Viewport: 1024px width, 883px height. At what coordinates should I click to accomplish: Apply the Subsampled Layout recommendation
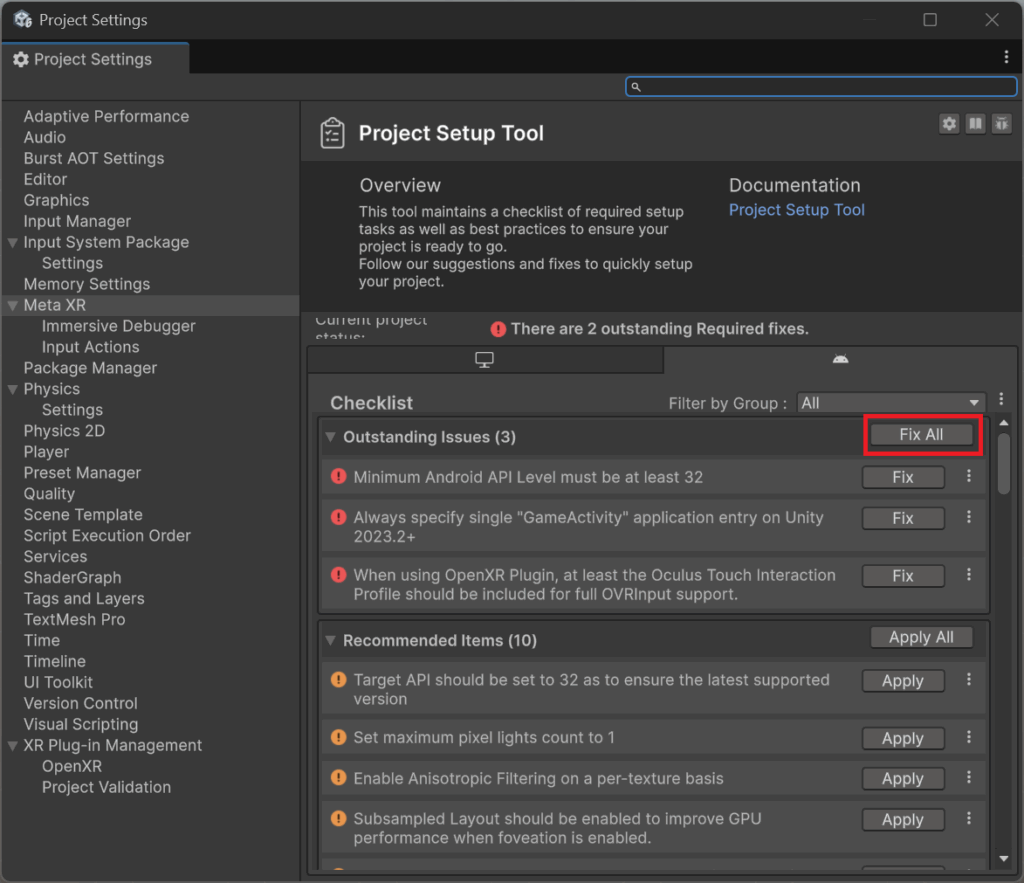point(903,820)
